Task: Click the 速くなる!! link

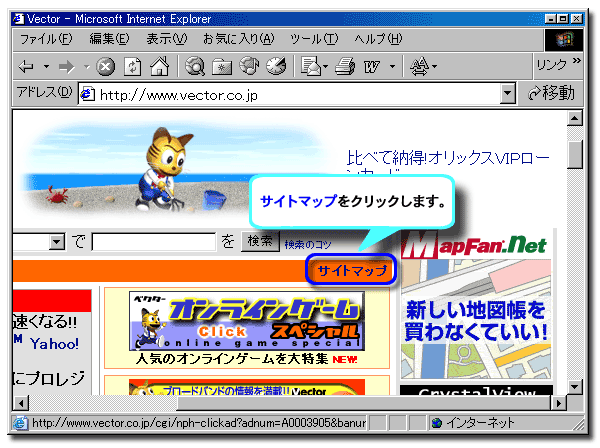Action: coord(45,321)
